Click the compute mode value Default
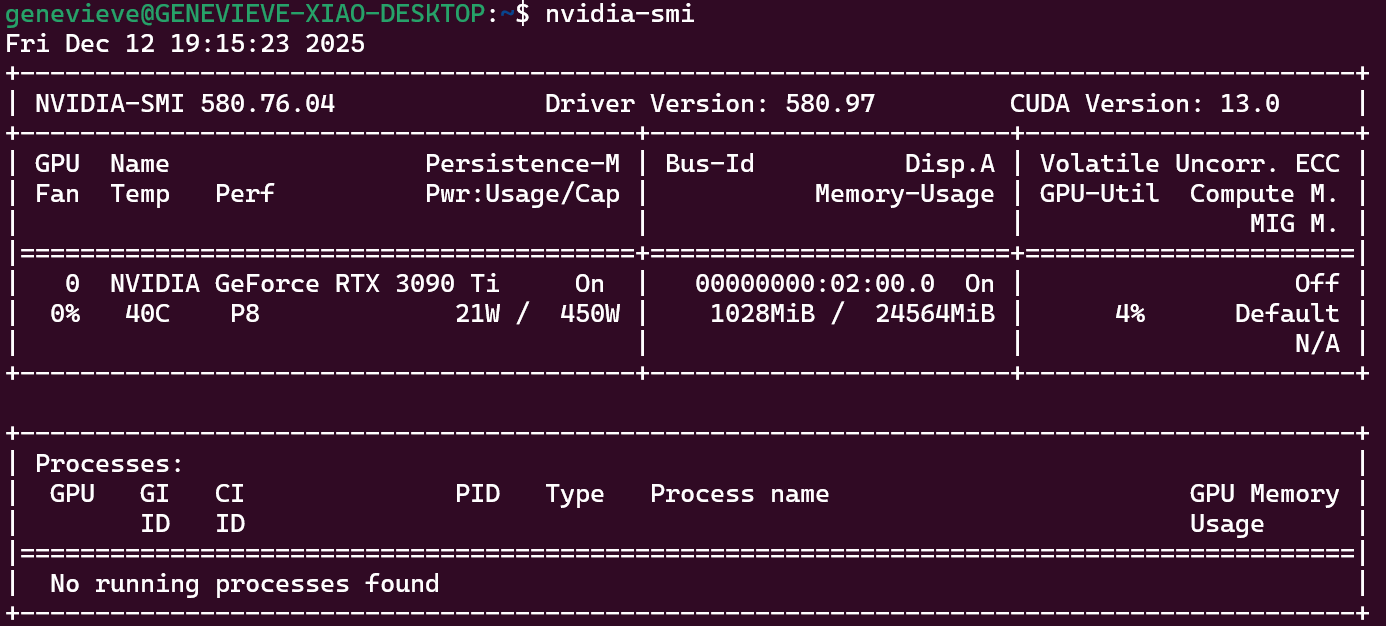The height and width of the screenshot is (626, 1386). point(1288,314)
